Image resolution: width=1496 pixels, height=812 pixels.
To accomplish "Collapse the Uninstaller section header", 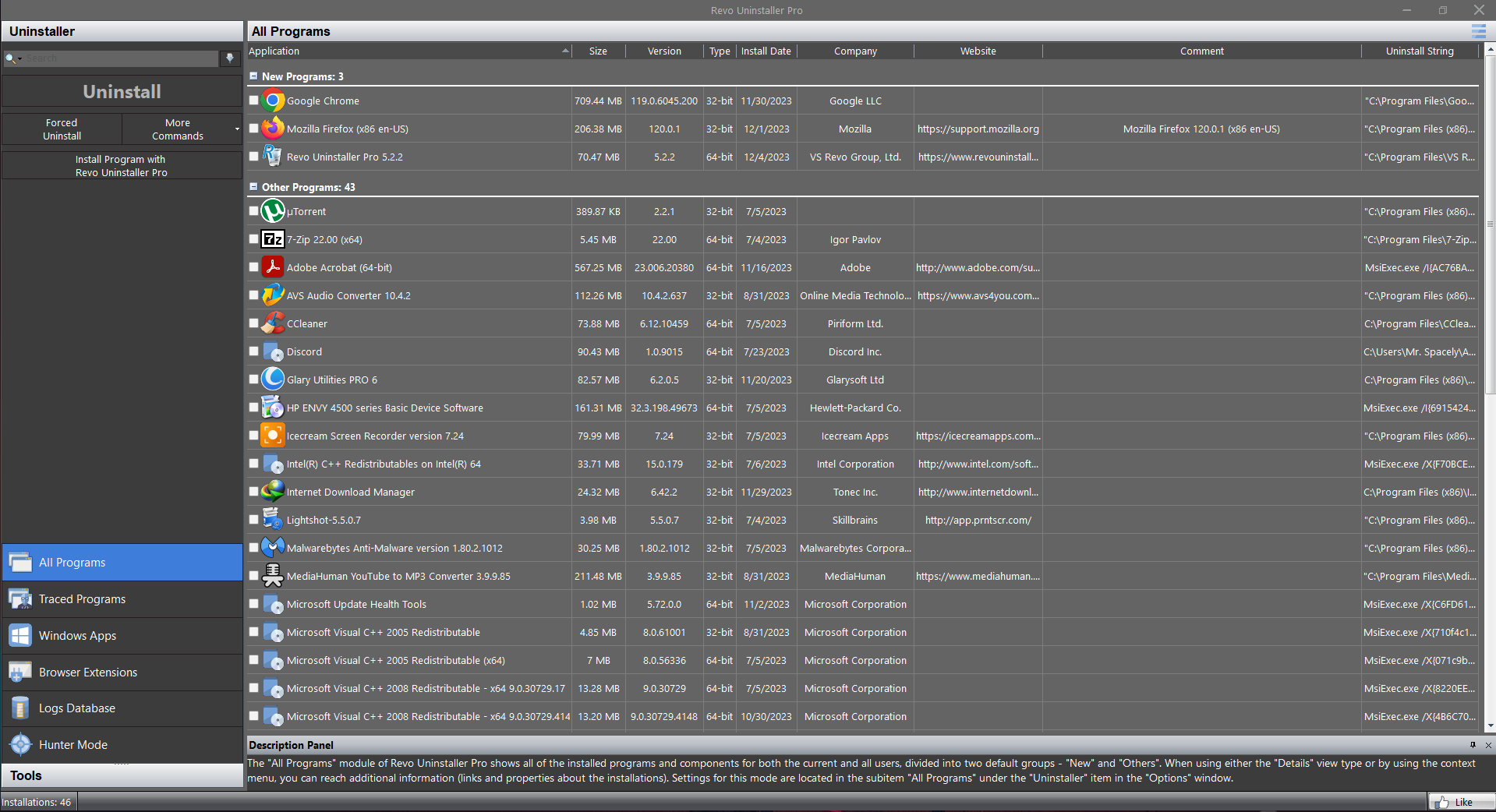I will pos(122,31).
